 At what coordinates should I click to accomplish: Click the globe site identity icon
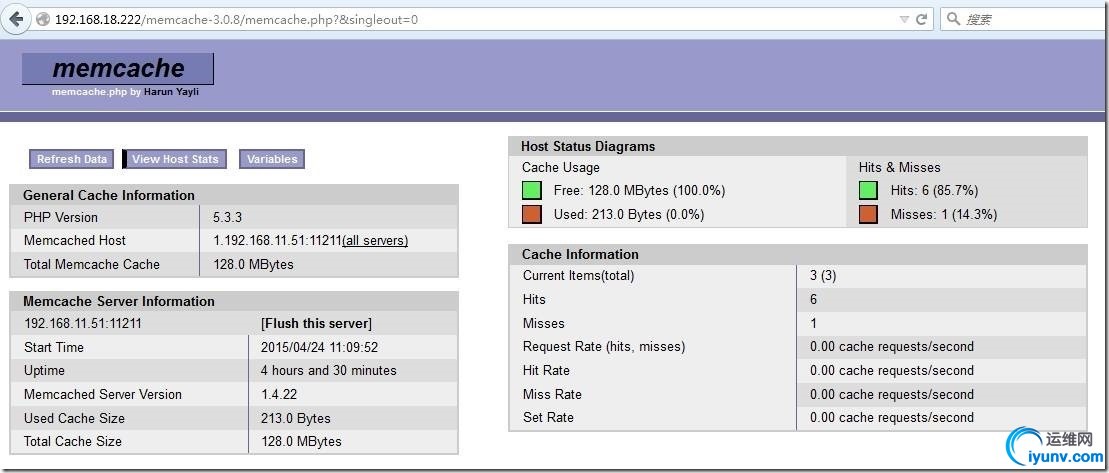coord(42,20)
